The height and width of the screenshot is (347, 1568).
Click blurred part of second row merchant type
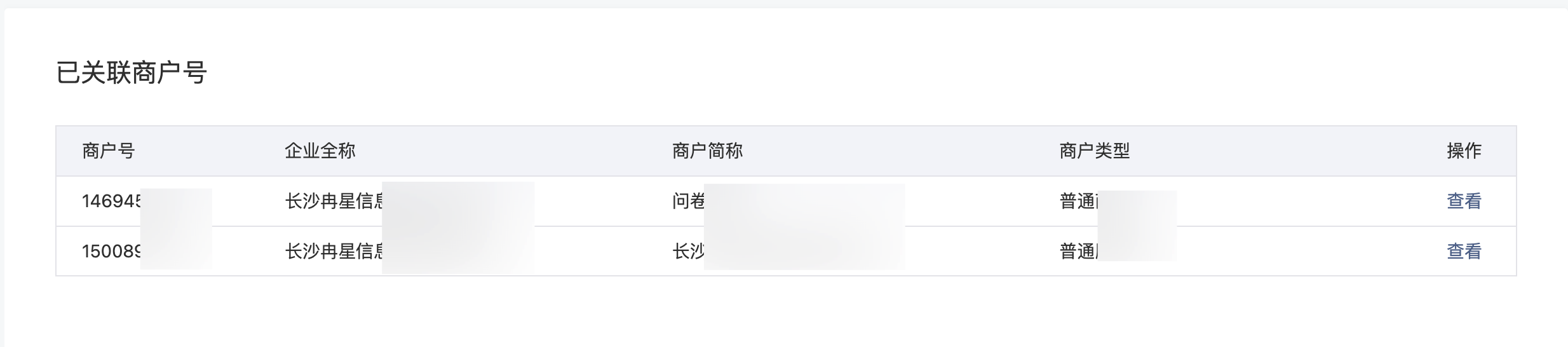tap(1137, 244)
